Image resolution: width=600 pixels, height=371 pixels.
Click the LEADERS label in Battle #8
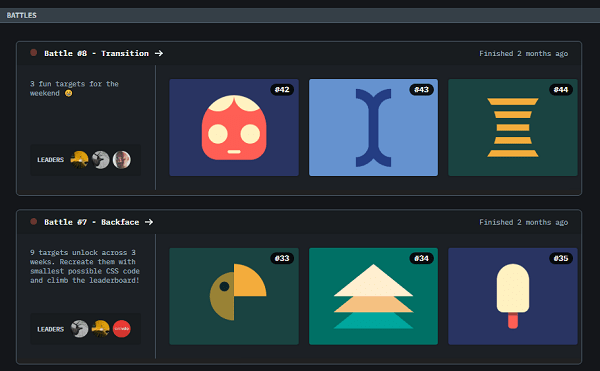coord(51,160)
